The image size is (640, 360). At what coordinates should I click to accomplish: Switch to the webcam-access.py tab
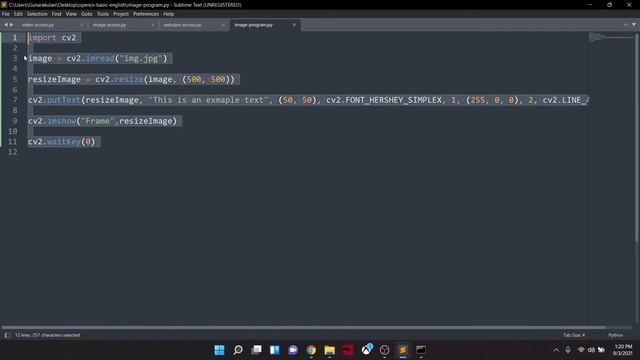pos(182,25)
